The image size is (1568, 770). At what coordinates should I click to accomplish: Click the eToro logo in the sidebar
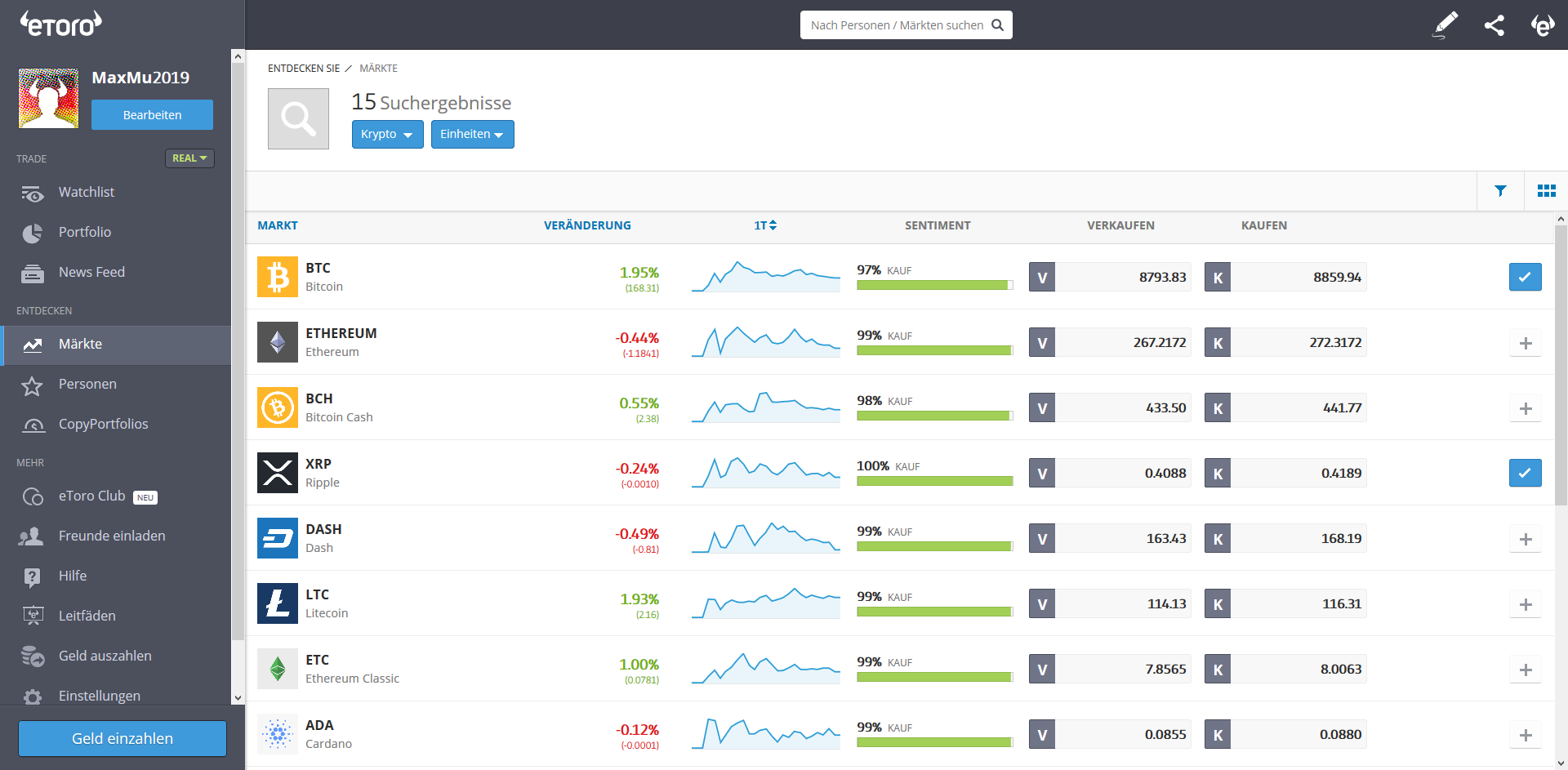click(x=61, y=24)
